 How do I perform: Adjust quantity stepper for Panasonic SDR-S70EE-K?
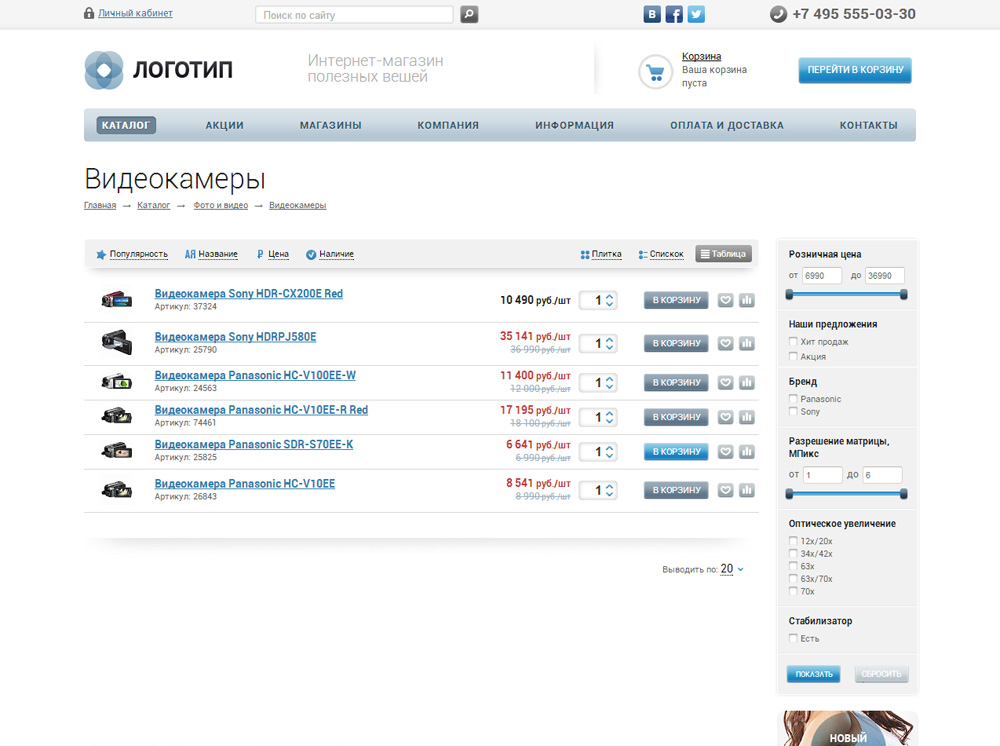pyautogui.click(x=609, y=451)
